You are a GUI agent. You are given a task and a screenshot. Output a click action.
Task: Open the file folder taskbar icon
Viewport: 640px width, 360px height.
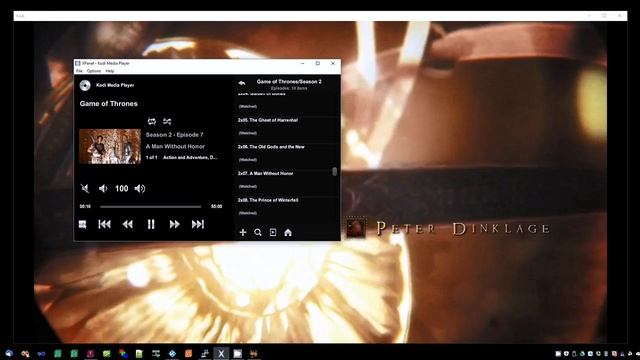[238, 353]
